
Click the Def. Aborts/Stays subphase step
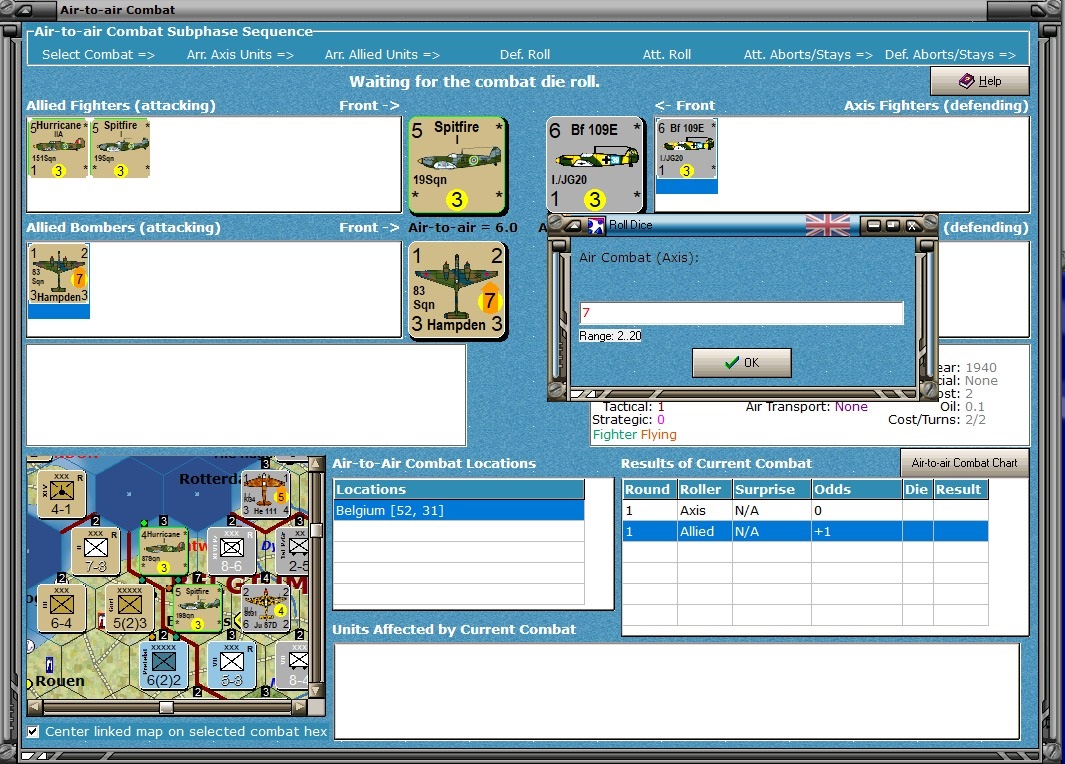pyautogui.click(x=950, y=54)
